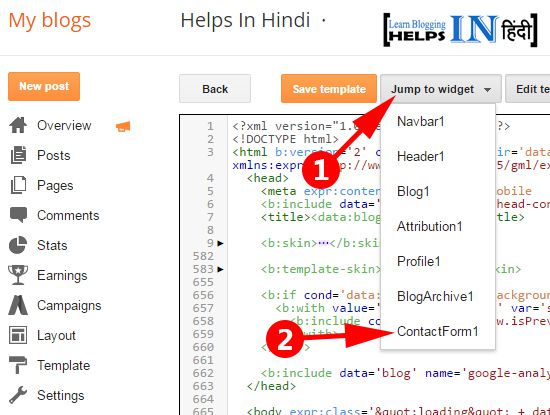Click the Helps In Hindi blog title
This screenshot has height=415, width=550.
pyautogui.click(x=245, y=20)
